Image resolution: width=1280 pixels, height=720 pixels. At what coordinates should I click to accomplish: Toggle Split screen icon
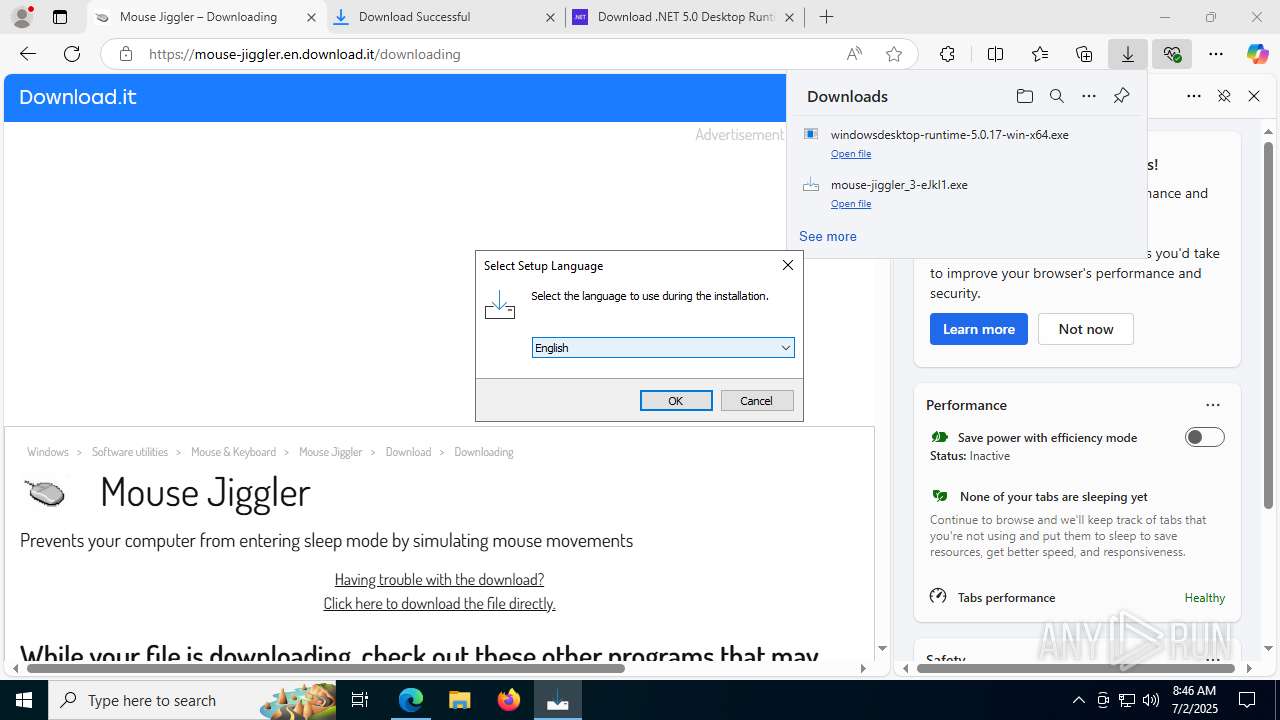click(995, 54)
